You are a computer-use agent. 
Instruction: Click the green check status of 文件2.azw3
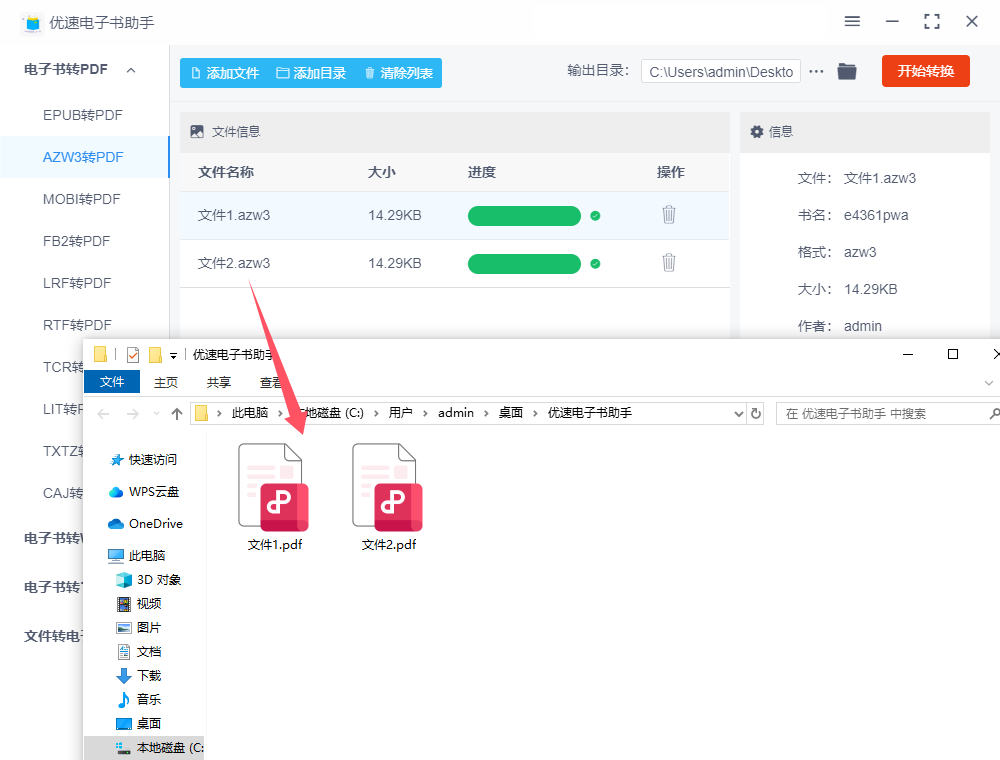click(595, 263)
